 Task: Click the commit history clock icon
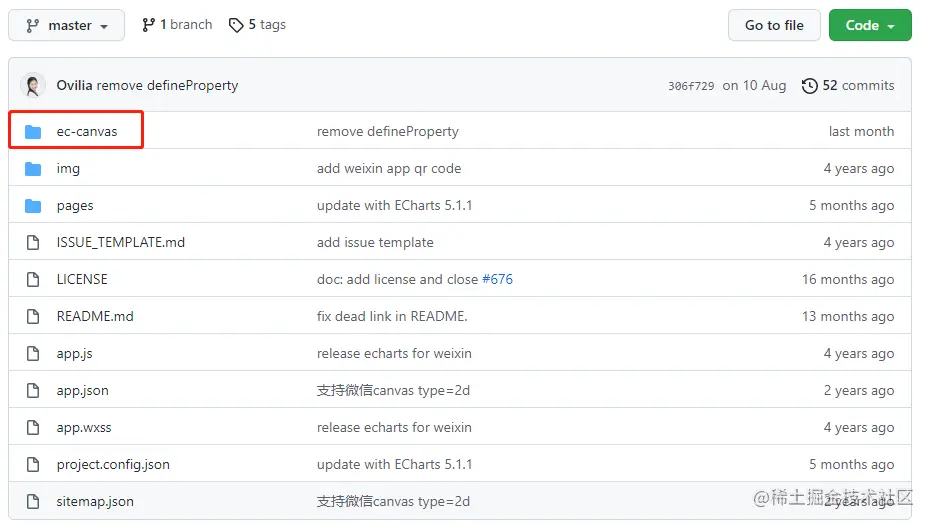(809, 86)
